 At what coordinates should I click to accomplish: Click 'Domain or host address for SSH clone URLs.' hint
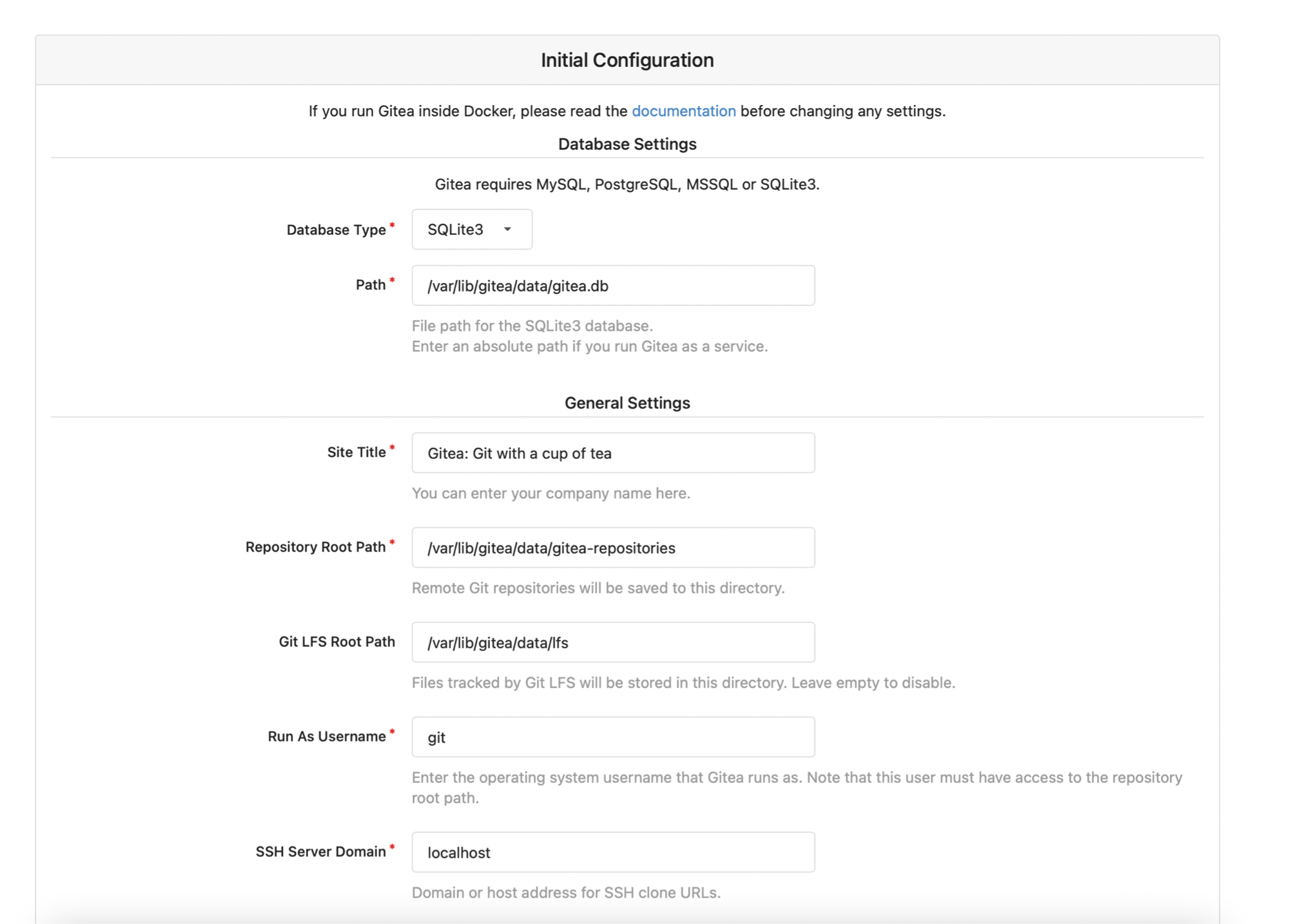[566, 893]
